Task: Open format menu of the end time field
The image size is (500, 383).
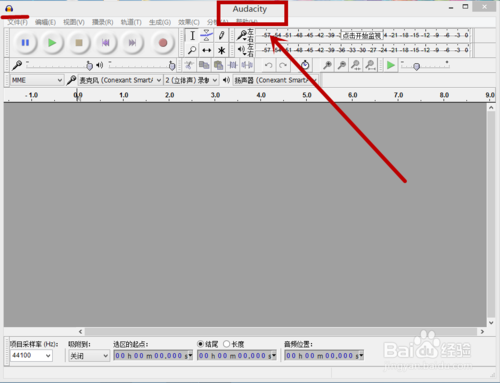Action: click(x=274, y=356)
